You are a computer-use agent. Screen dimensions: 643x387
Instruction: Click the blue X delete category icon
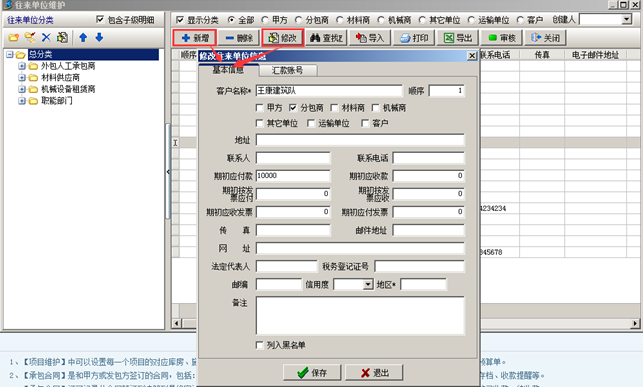click(46, 38)
